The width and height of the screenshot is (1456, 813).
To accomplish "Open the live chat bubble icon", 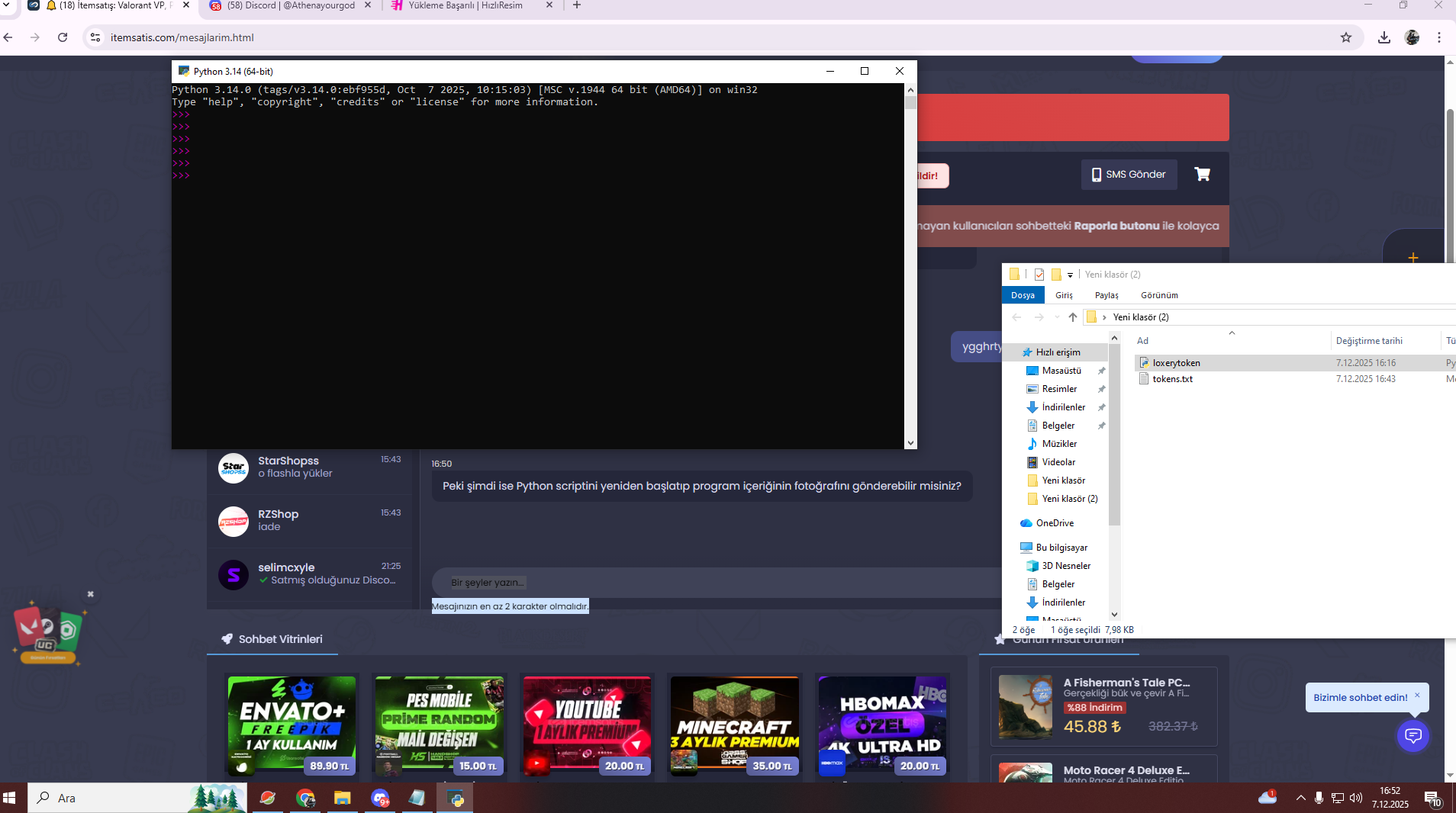I will pyautogui.click(x=1413, y=736).
